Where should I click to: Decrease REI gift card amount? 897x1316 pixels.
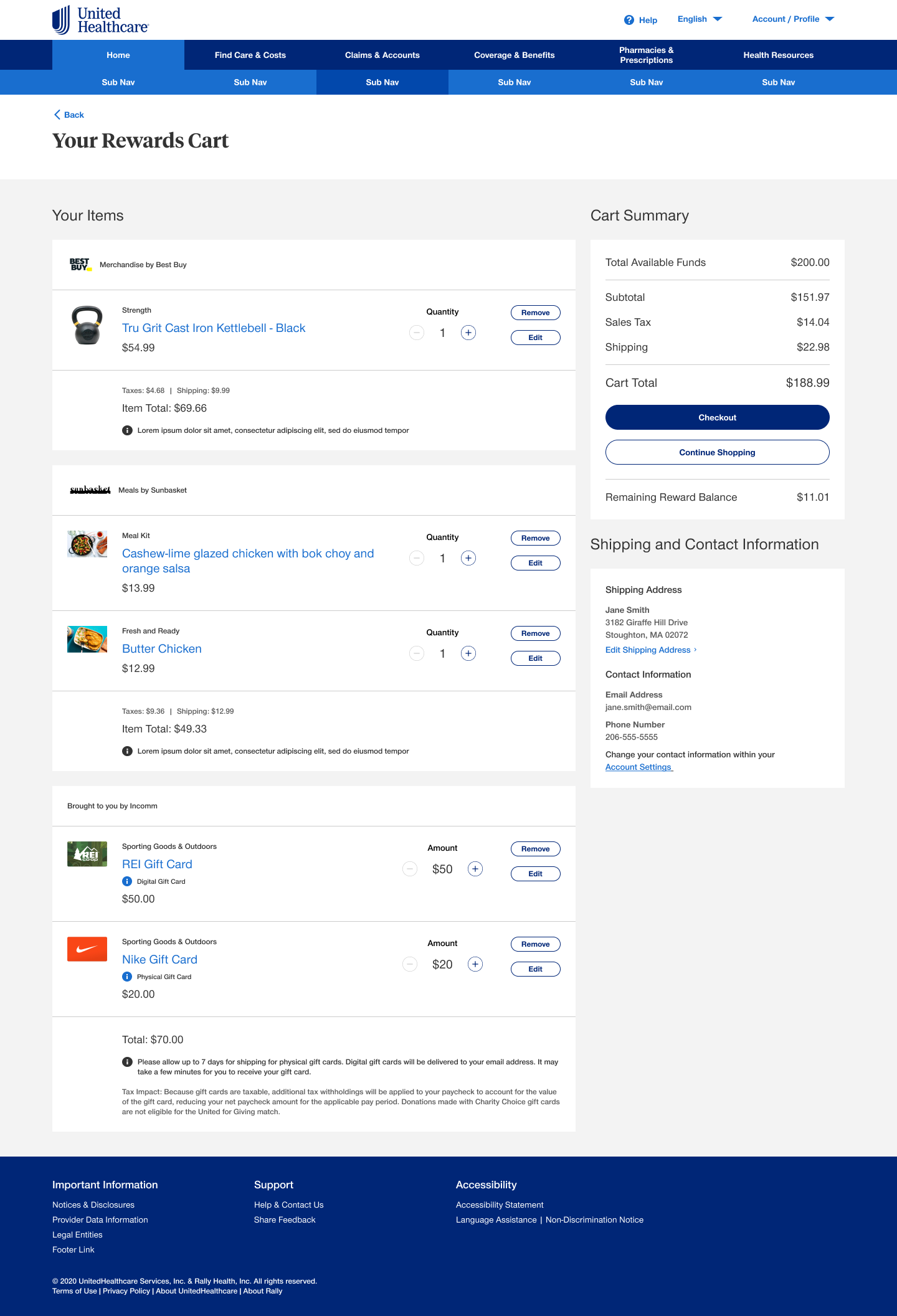(410, 869)
